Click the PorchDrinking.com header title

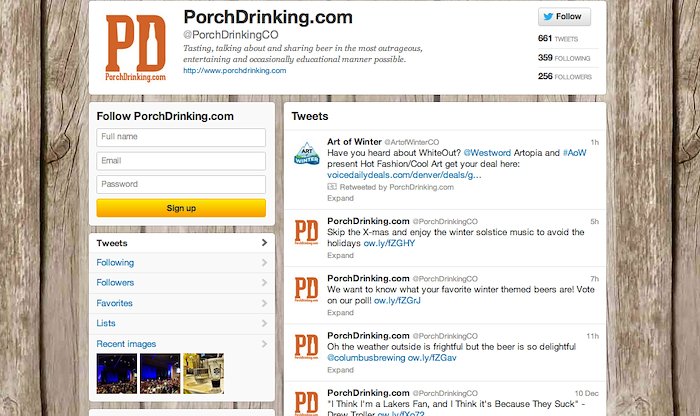(268, 17)
